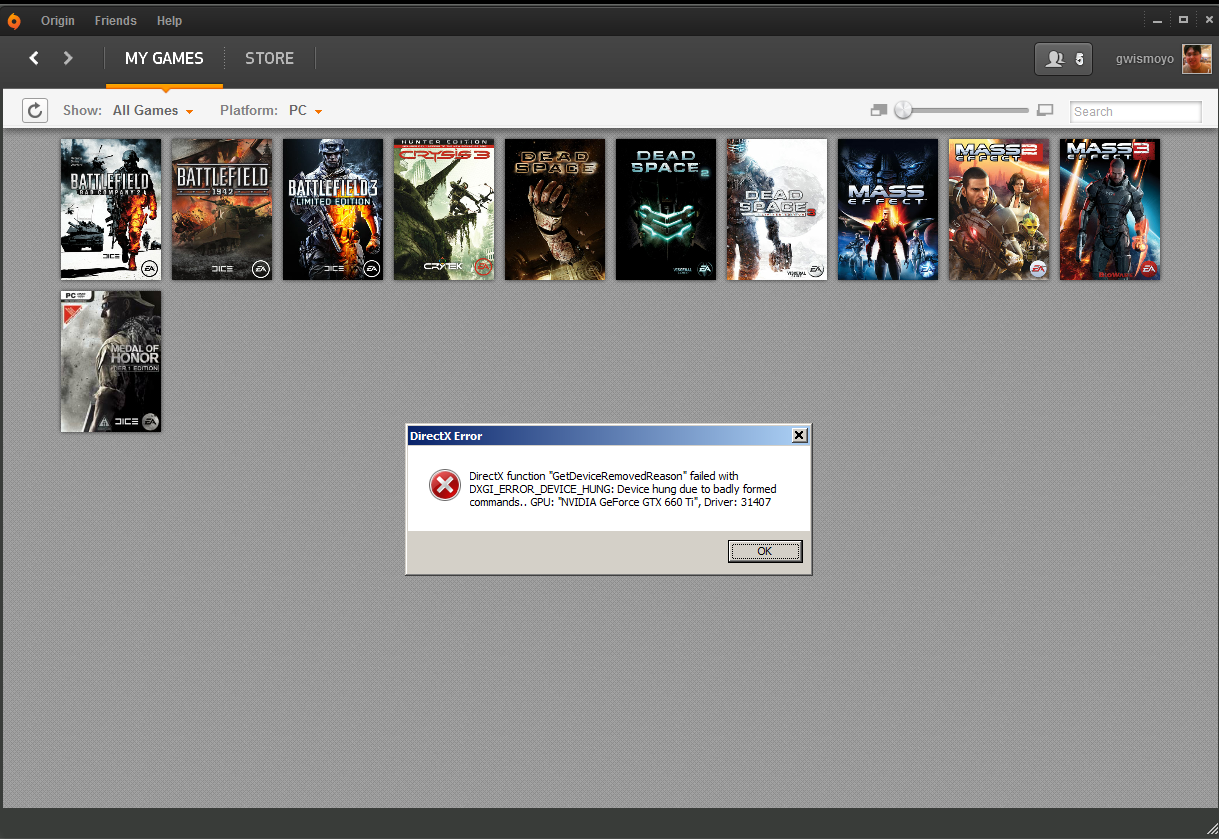Select the Crysis 3 Hunter Edition cover
Image resolution: width=1219 pixels, height=839 pixels.
point(444,209)
